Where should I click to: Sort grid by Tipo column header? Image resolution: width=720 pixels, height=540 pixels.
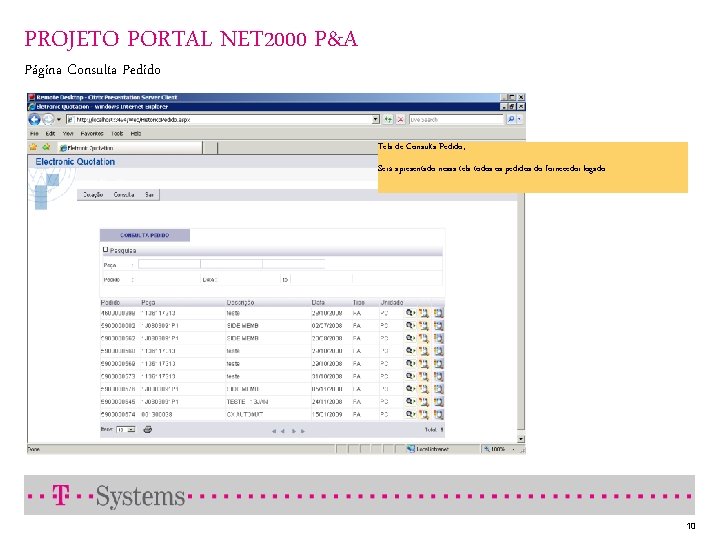[x=359, y=303]
